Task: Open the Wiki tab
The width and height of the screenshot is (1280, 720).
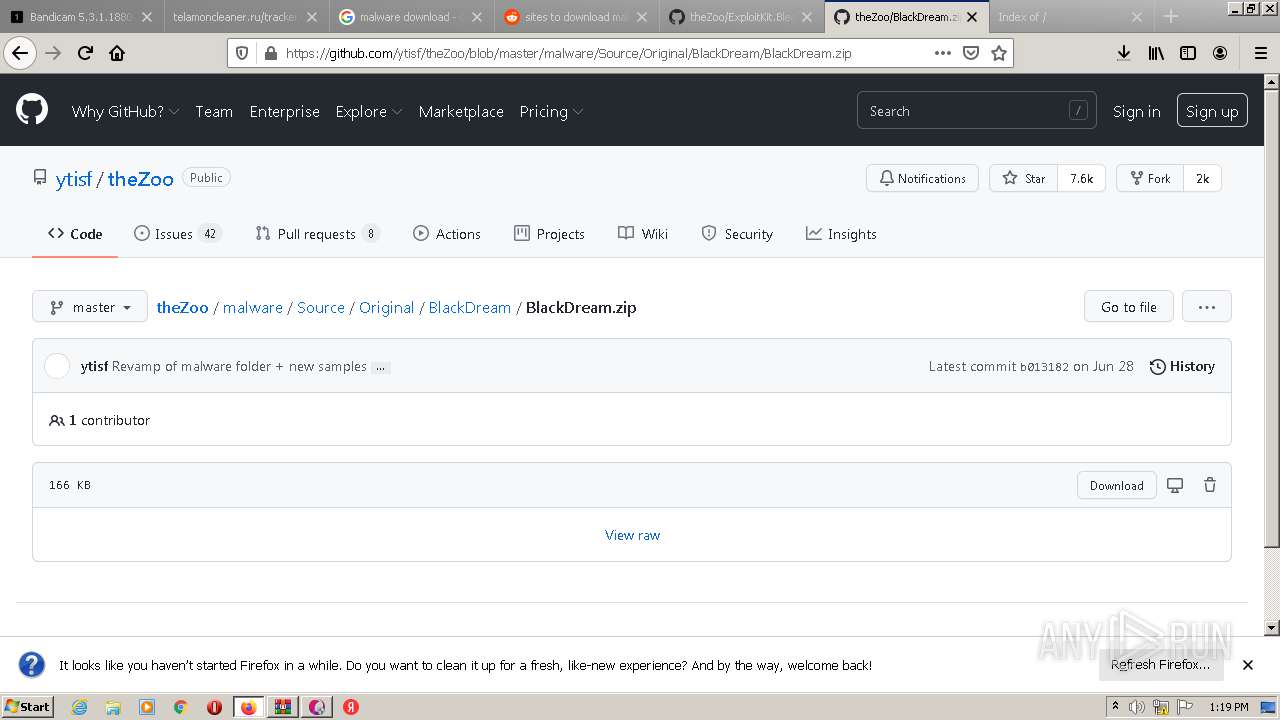Action: (643, 234)
